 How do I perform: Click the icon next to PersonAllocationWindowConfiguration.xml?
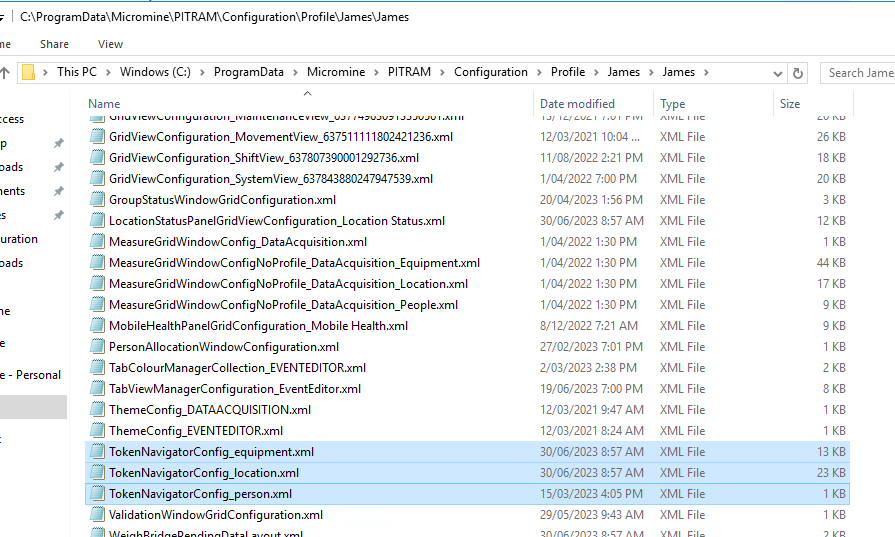point(97,347)
